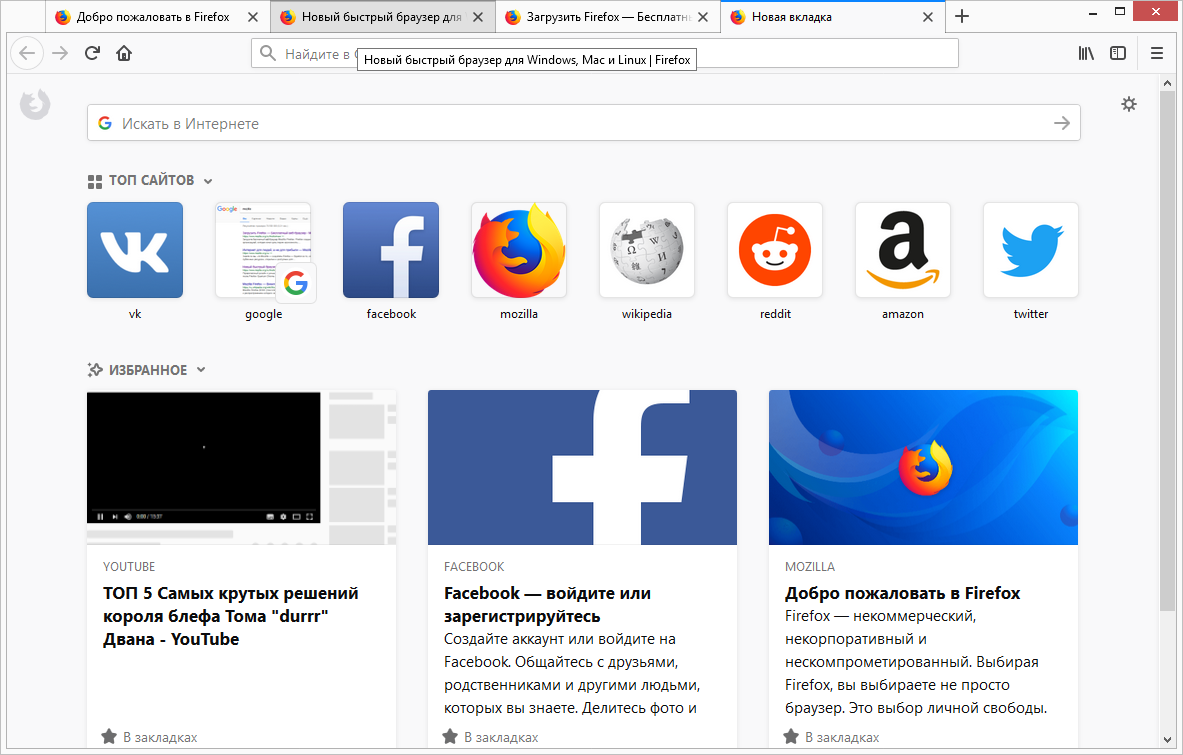Open 'Facebook — войдите или зарегистрируйтесь' link
Screen dimensions: 1183x755
(x=548, y=605)
